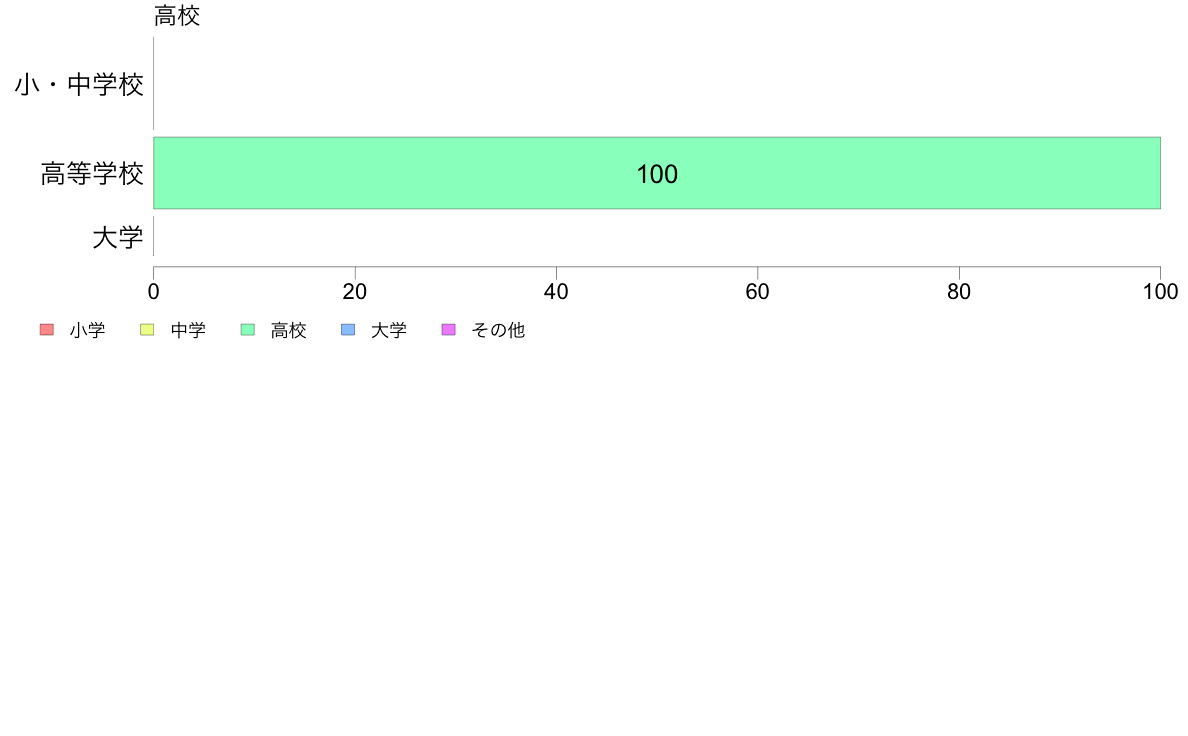The image size is (1188, 736).
Task: Click the 80 tick label on axis
Action: click(x=959, y=292)
